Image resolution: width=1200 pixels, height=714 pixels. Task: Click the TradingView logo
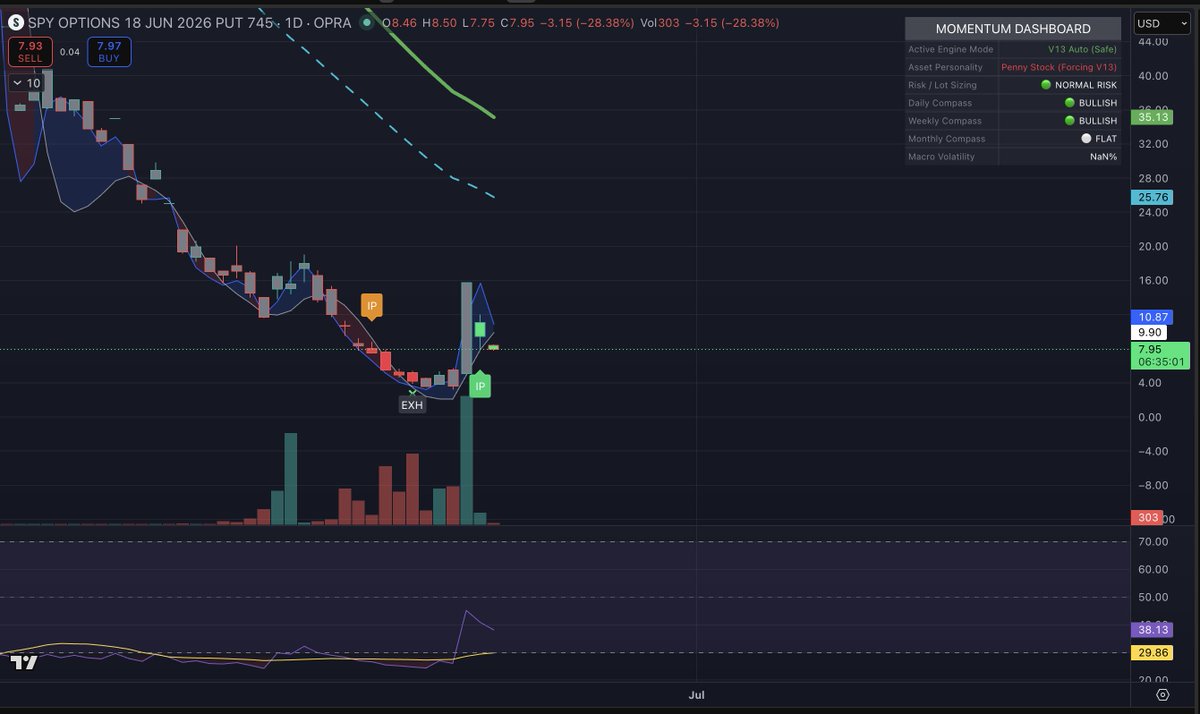pyautogui.click(x=24, y=662)
